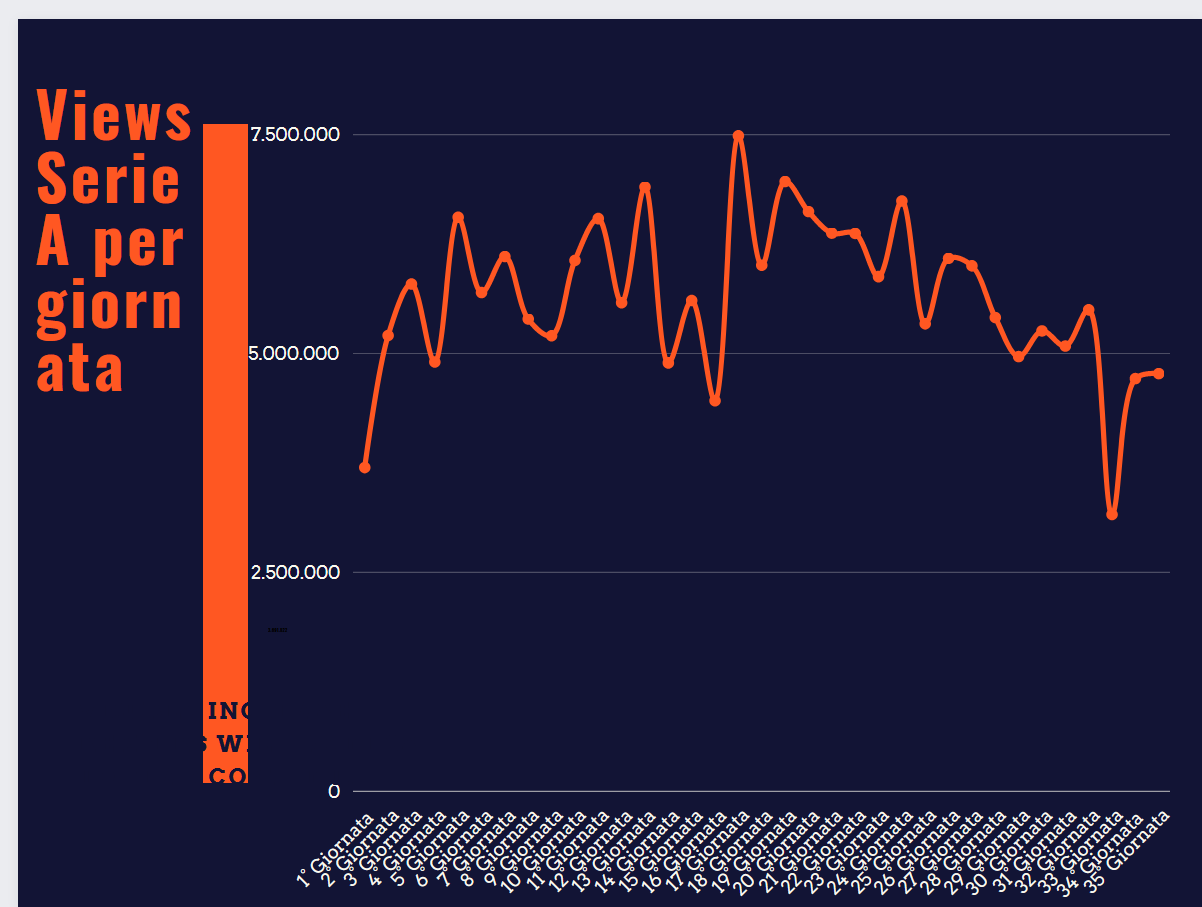Select the lowest dip data point at 33° Giornata
1202x907 pixels.
(x=1112, y=514)
